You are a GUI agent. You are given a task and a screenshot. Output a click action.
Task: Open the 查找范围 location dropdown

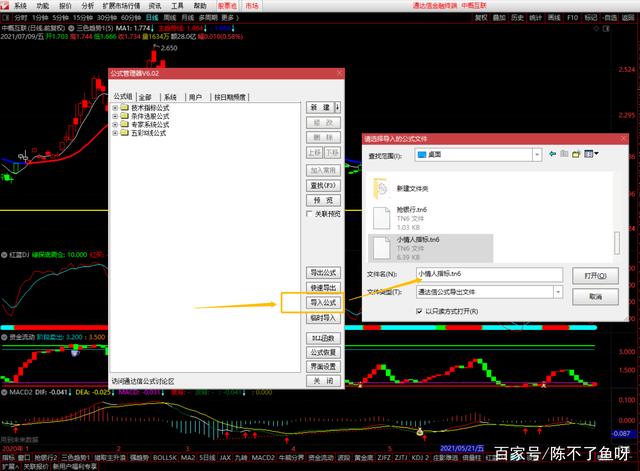click(x=537, y=155)
